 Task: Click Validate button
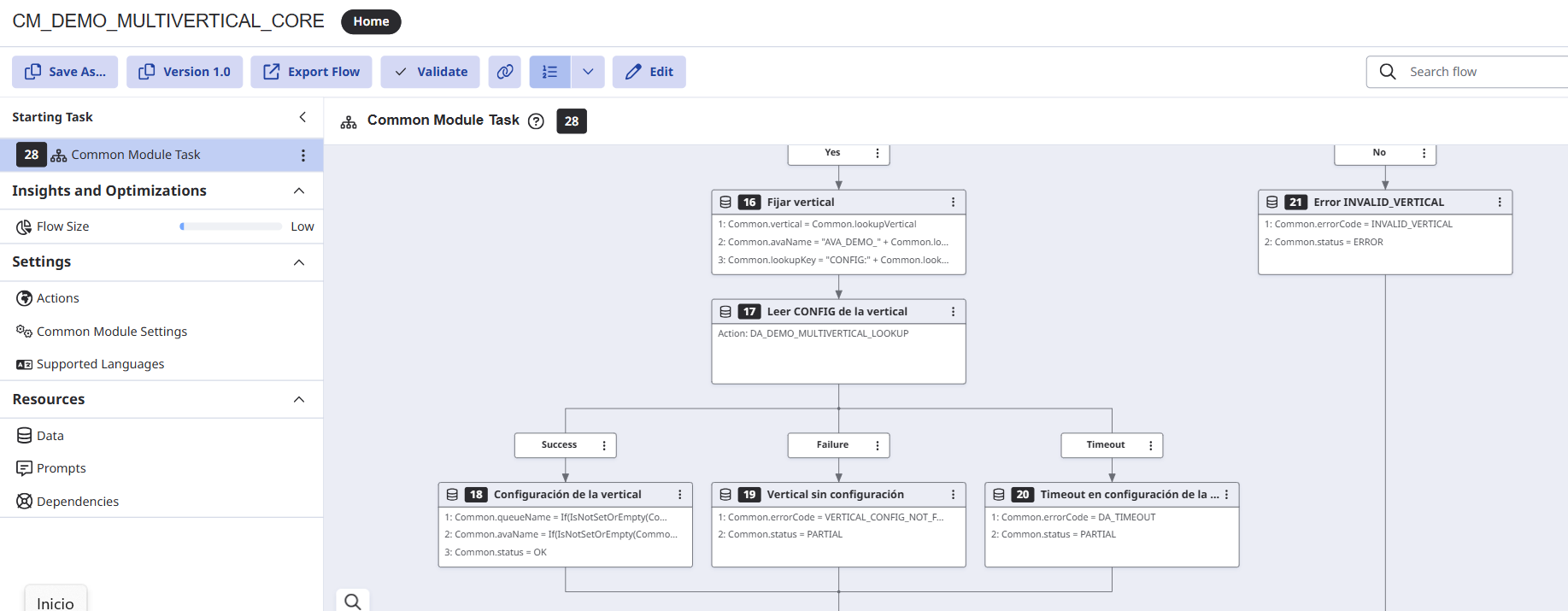pyautogui.click(x=431, y=72)
